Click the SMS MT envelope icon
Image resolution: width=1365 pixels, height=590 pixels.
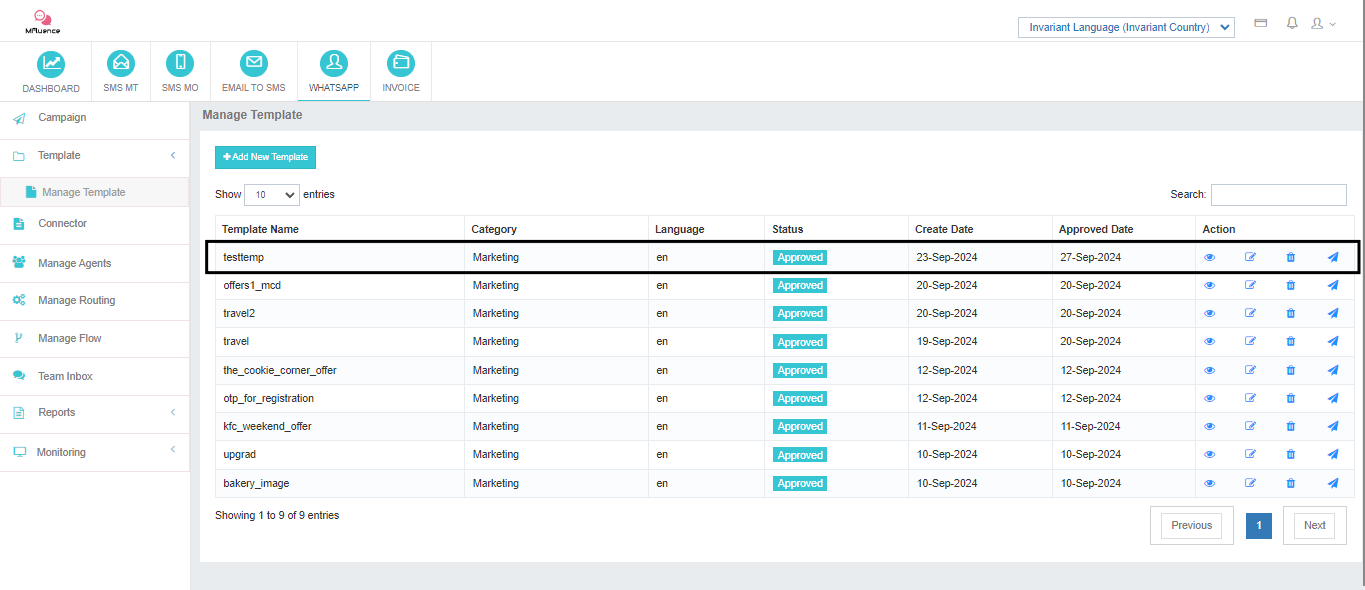pyautogui.click(x=121, y=64)
